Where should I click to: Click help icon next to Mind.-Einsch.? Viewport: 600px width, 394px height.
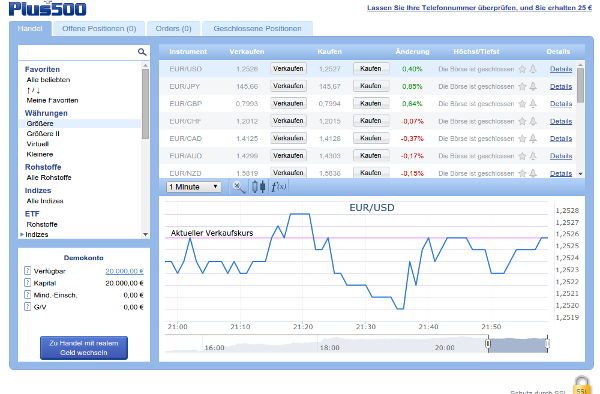pos(28,295)
